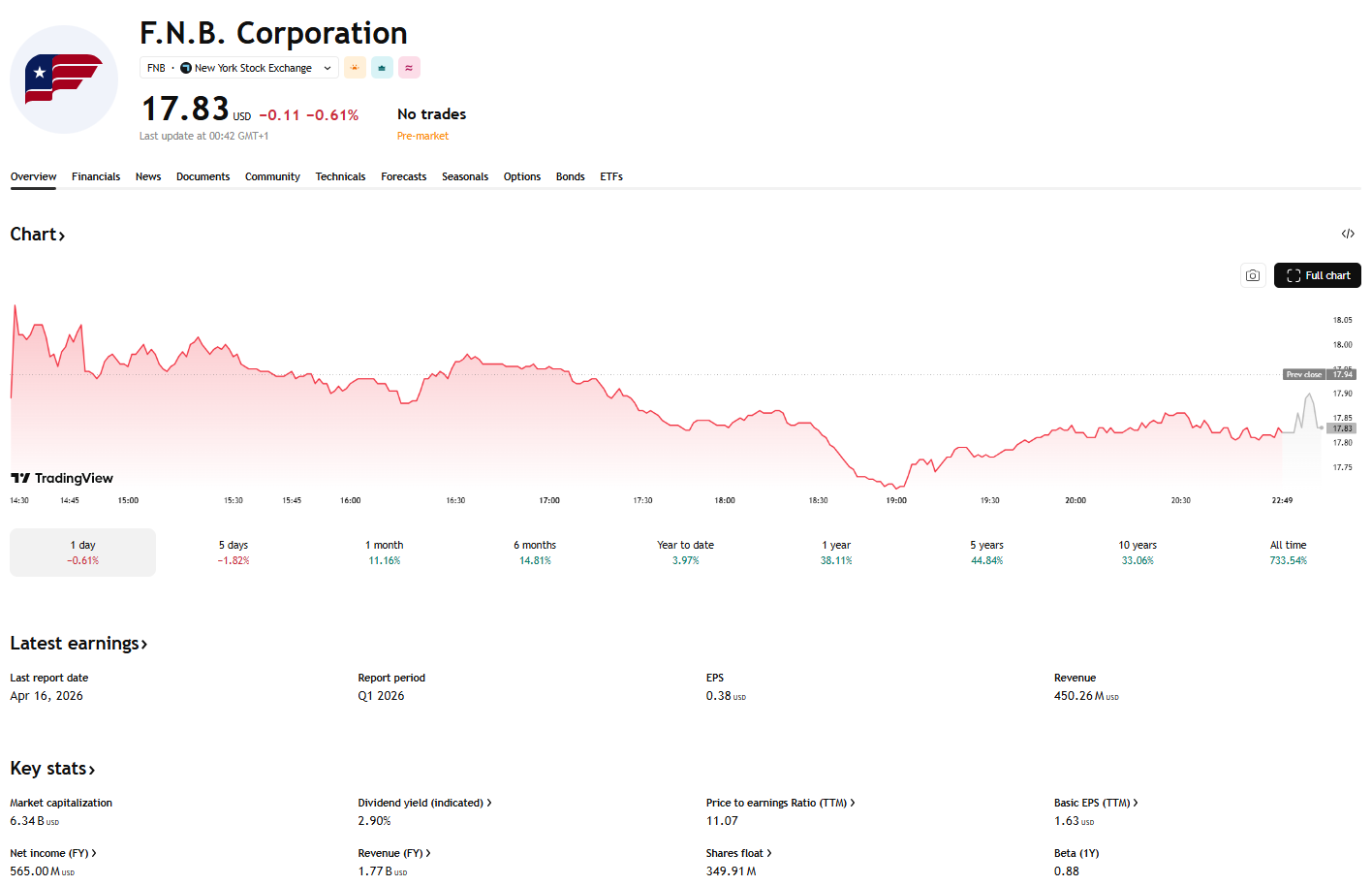Image resolution: width=1372 pixels, height=886 pixels.
Task: Click the F.N.B. Corporation logo
Action: 64,79
